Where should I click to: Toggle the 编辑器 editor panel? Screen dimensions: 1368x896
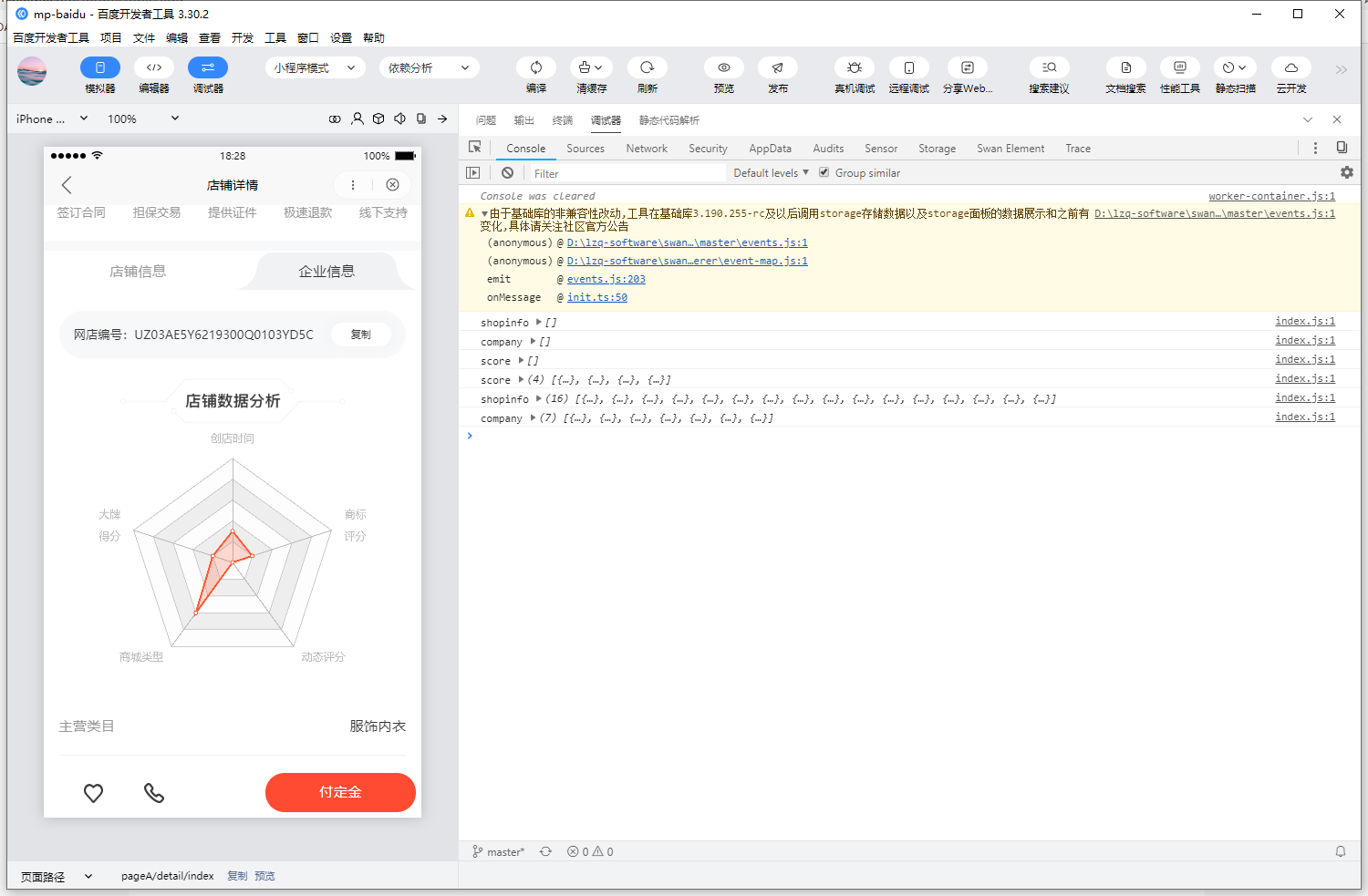tap(154, 67)
